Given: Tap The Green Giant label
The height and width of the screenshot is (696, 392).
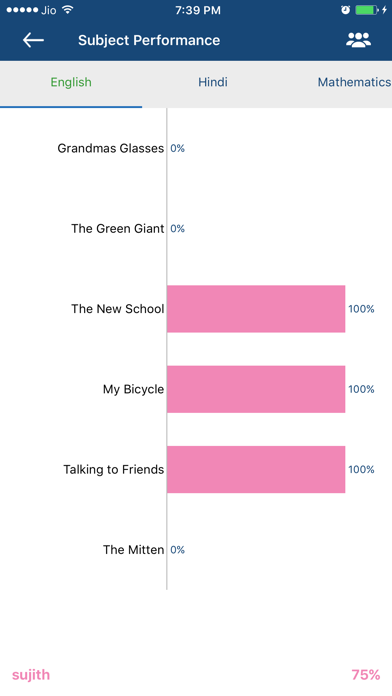Looking at the screenshot, I should [x=118, y=229].
